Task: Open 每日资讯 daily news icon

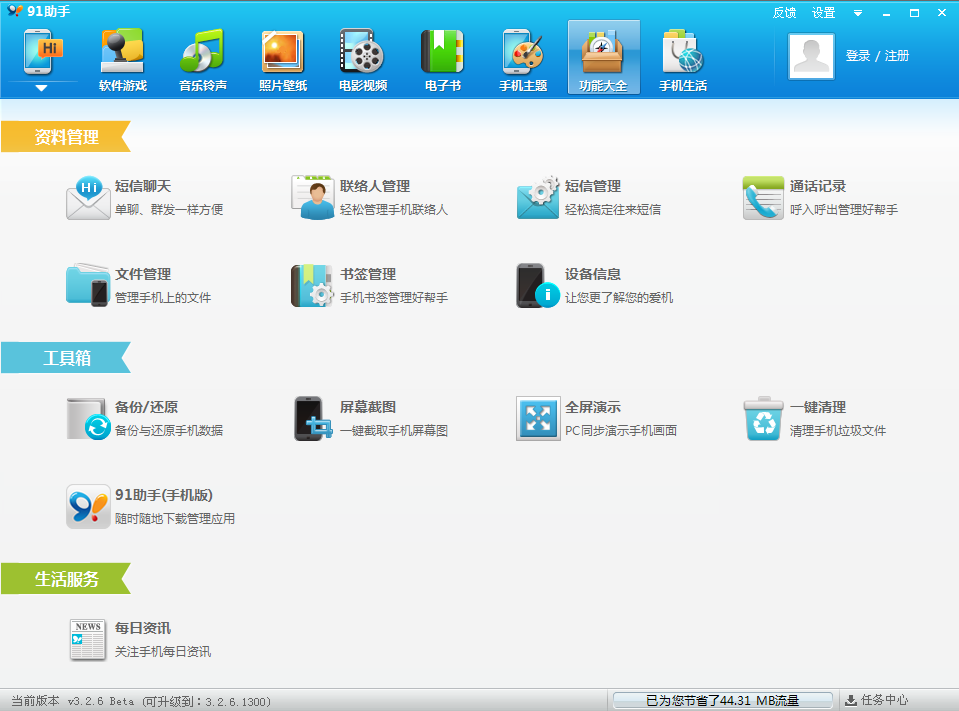Action: (x=88, y=640)
